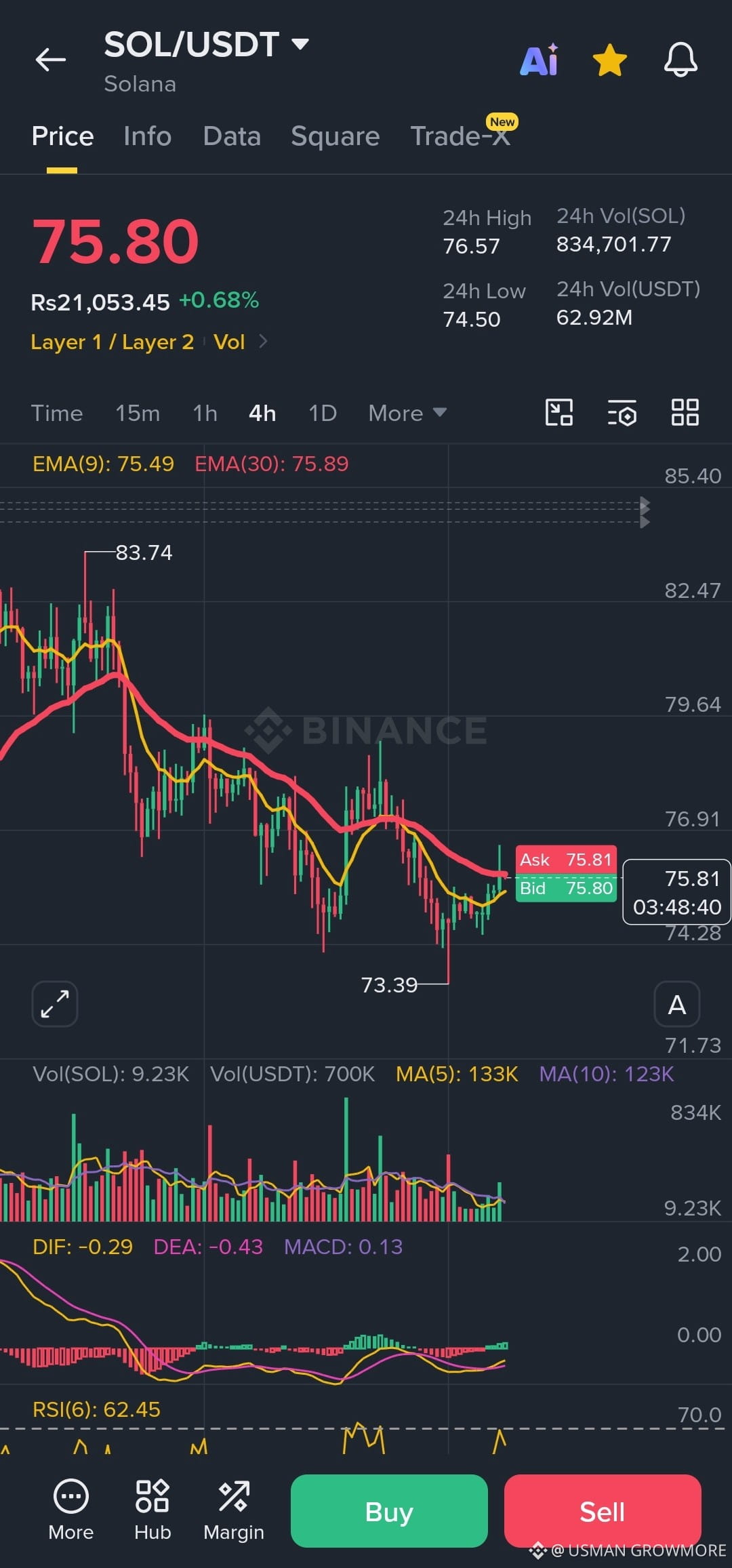The image size is (732, 1568).
Task: Tap the EMA(9): 75.49 indicator label
Action: 103,464
